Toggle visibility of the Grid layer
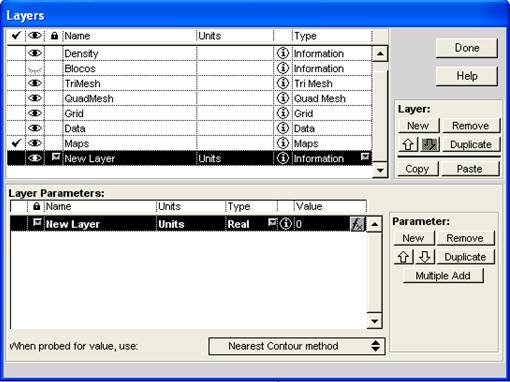This screenshot has height=382, width=510. [x=35, y=113]
